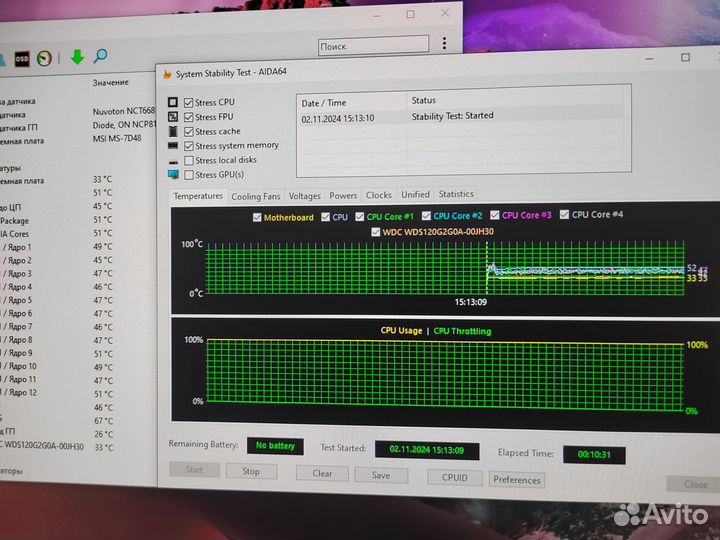Click the CPU chip icon beside Stress CPU
The height and width of the screenshot is (540, 720).
173,102
